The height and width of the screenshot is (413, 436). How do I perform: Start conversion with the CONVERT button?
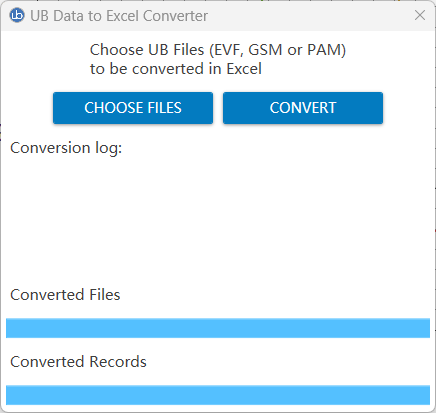coord(303,108)
